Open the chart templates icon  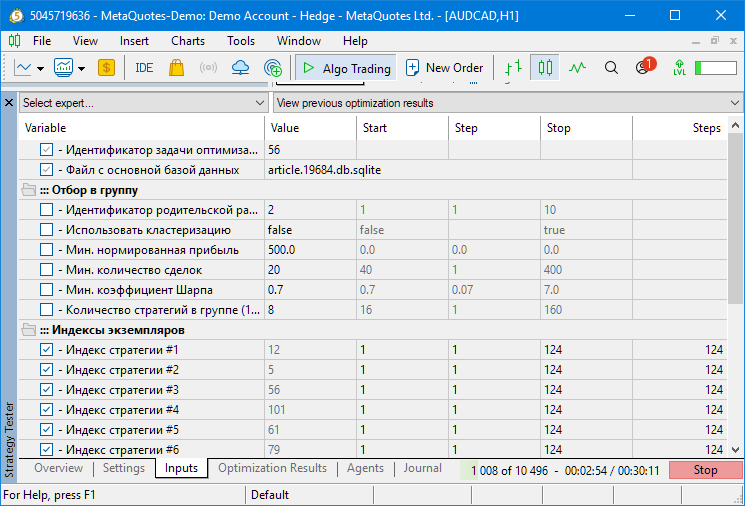[63, 68]
